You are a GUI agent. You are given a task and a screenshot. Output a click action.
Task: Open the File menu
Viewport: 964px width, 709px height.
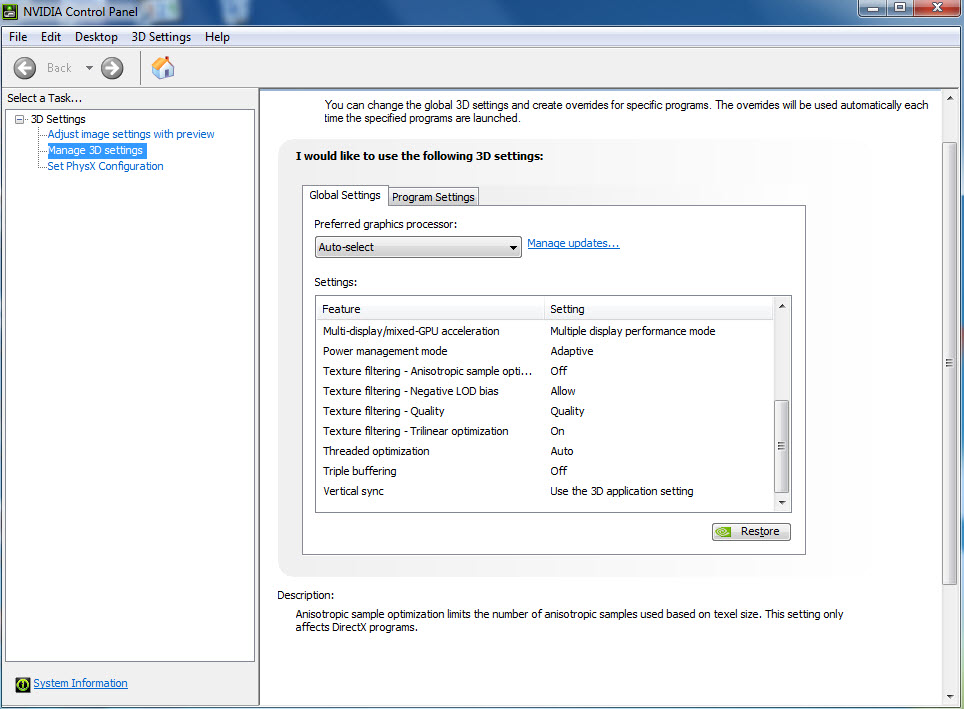pyautogui.click(x=18, y=37)
